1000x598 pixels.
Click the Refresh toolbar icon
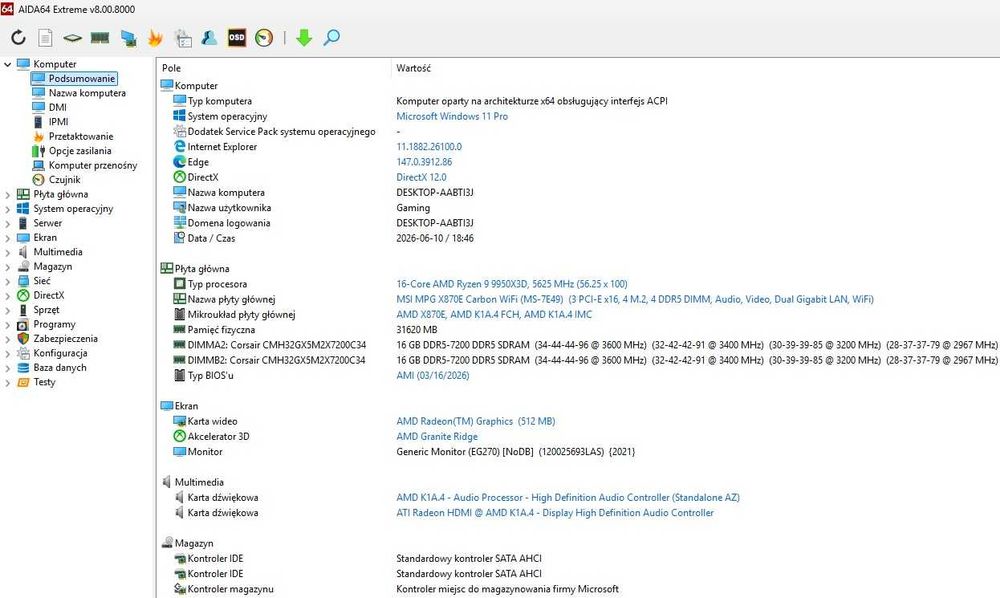click(x=18, y=38)
